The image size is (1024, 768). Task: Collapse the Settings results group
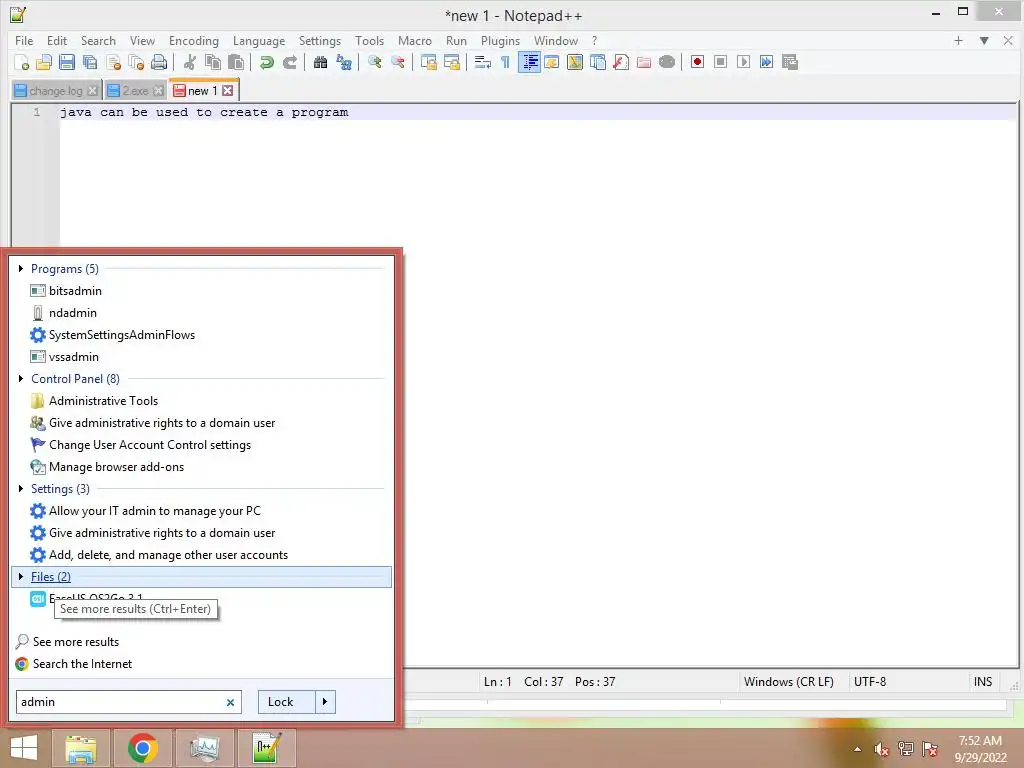tap(21, 488)
